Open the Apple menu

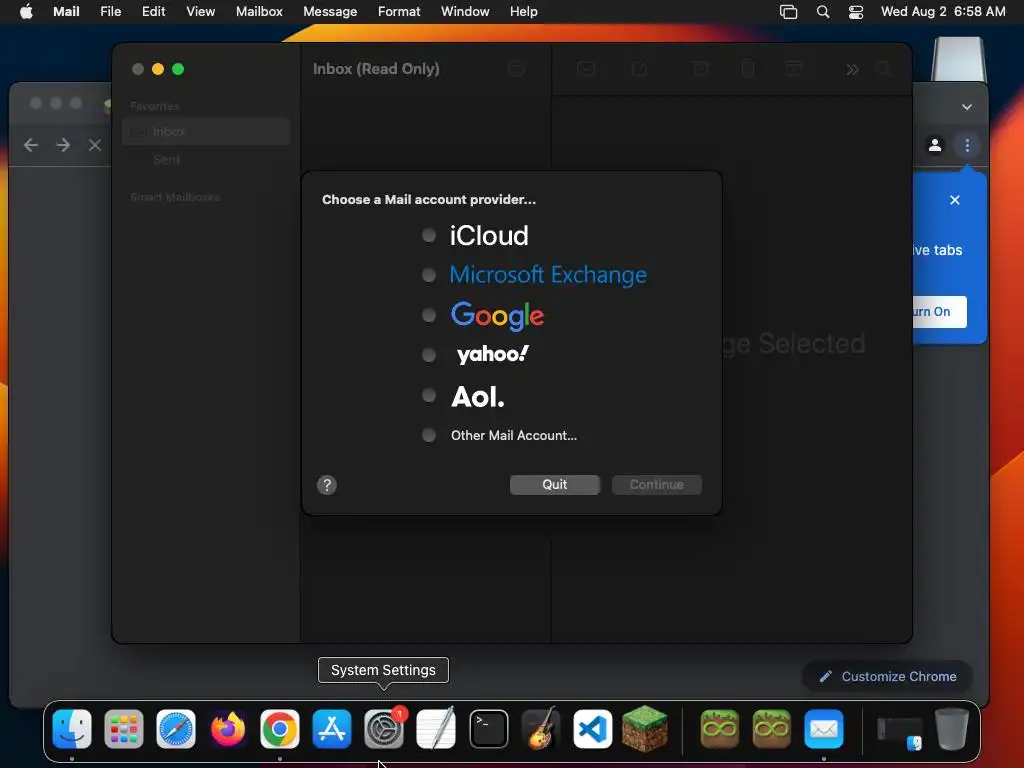(26, 11)
